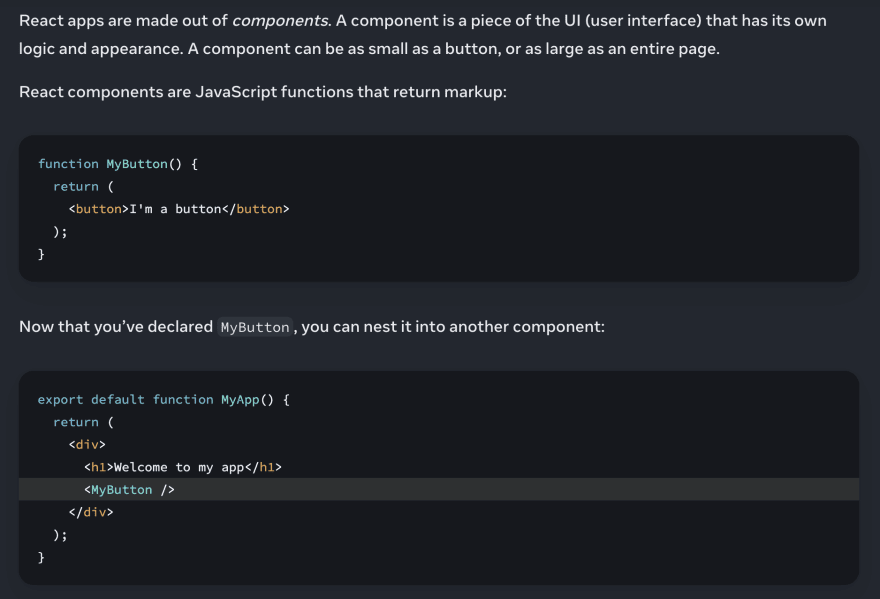Click the closing </h1> tag
Image resolution: width=880 pixels, height=599 pixels.
pyautogui.click(x=263, y=467)
